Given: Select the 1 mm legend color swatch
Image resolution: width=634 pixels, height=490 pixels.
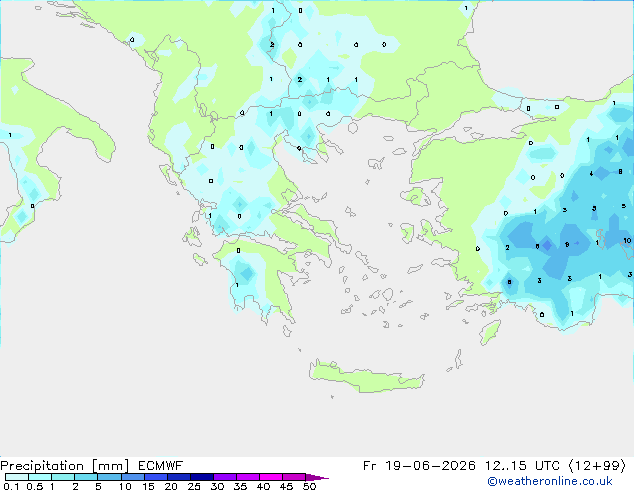Looking at the screenshot, I should (x=63, y=477).
